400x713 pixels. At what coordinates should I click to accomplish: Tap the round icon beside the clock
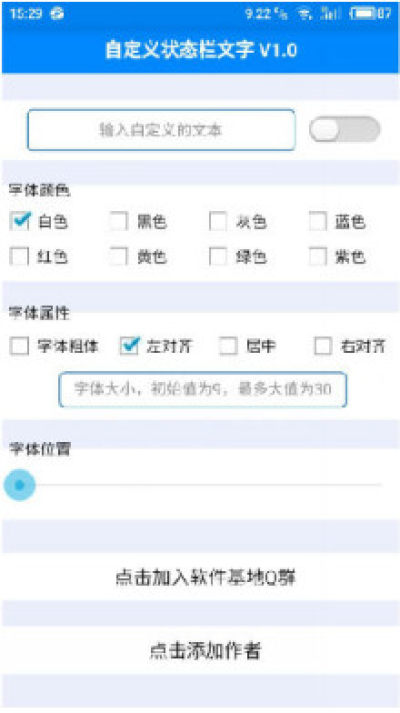[x=57, y=14]
